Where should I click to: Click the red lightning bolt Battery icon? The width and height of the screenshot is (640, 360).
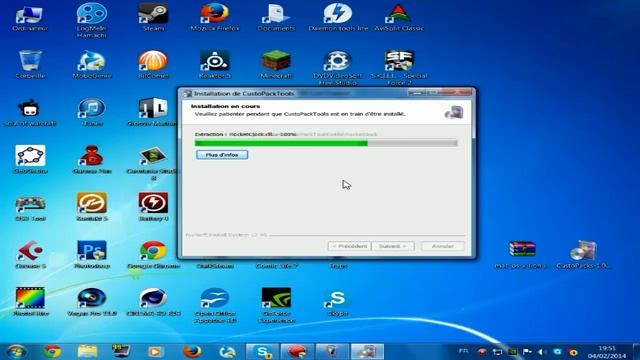click(153, 207)
